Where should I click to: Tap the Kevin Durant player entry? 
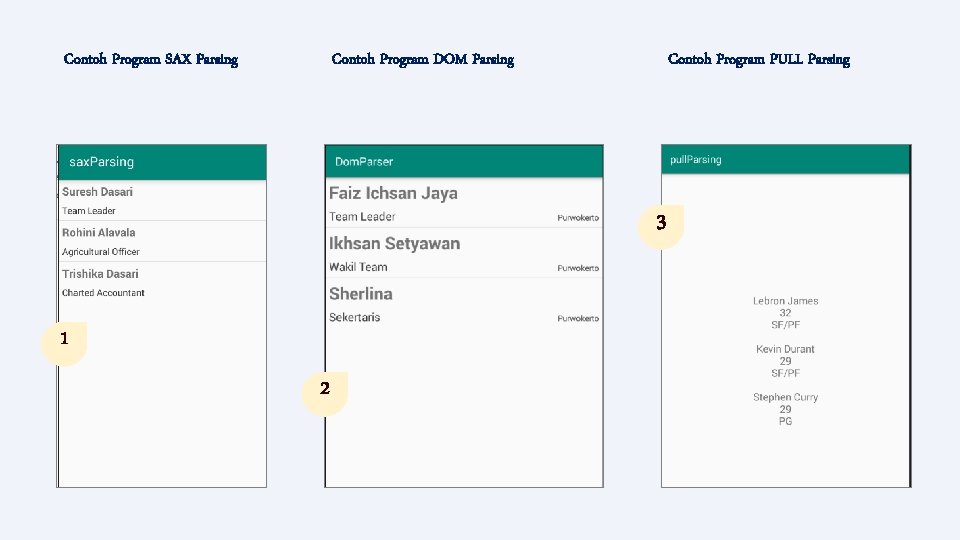click(x=785, y=361)
